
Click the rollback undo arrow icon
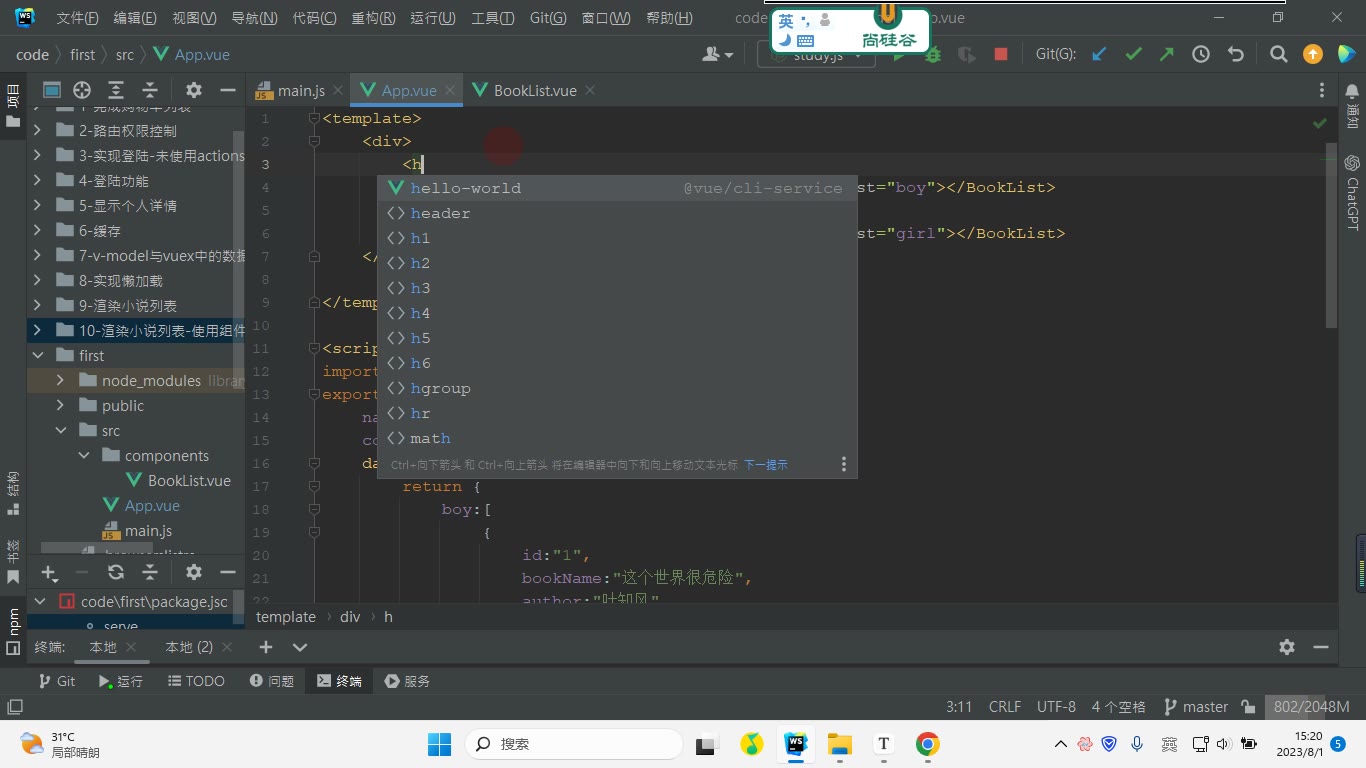coord(1235,54)
